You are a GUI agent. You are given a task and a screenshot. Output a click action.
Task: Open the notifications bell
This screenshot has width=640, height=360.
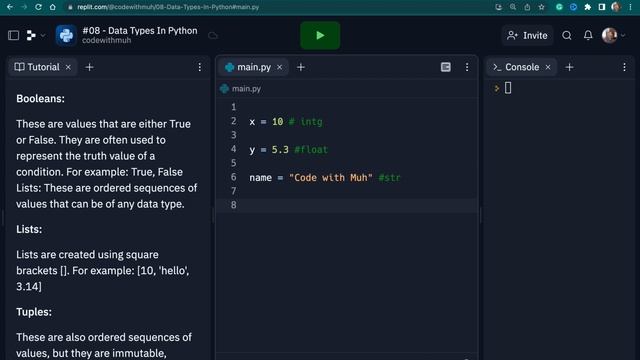pos(588,36)
